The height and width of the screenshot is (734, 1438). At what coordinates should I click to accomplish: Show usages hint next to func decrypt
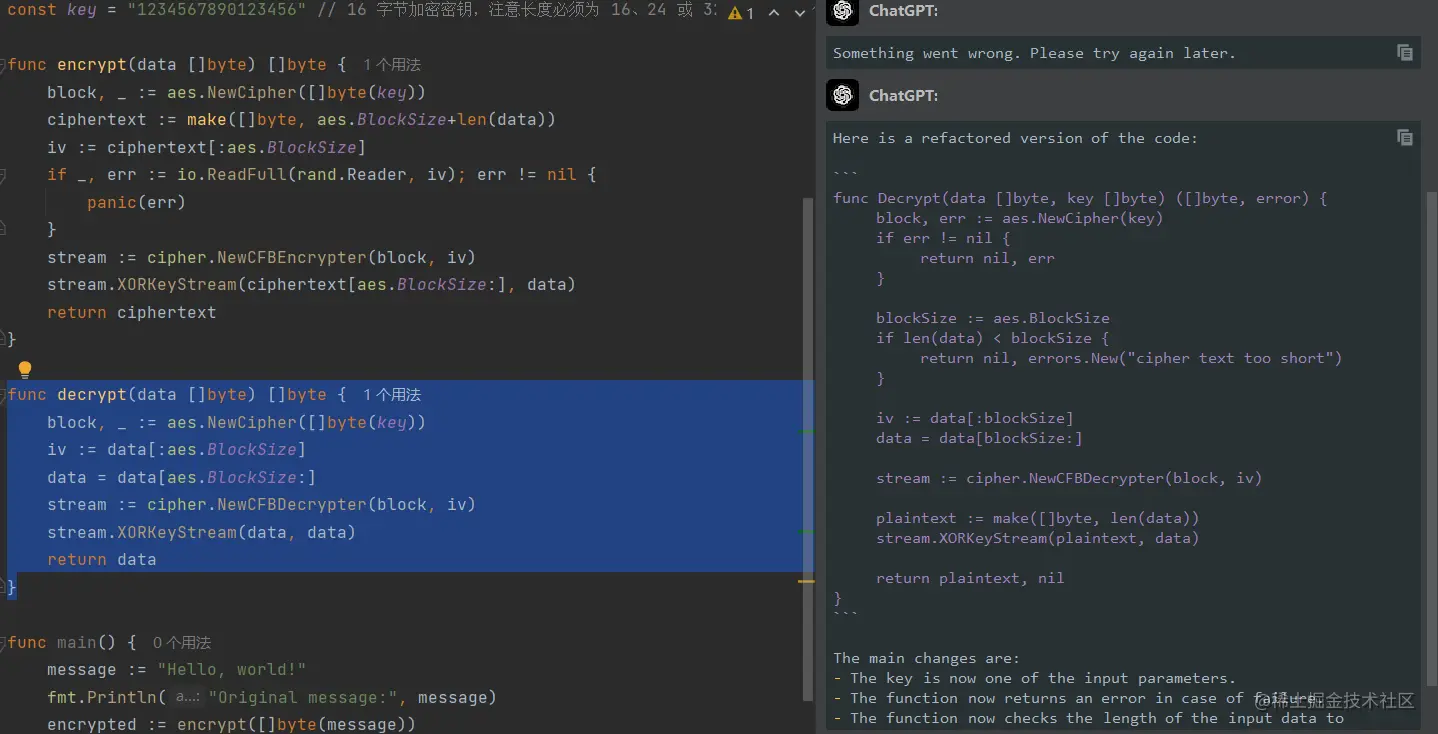click(391, 394)
